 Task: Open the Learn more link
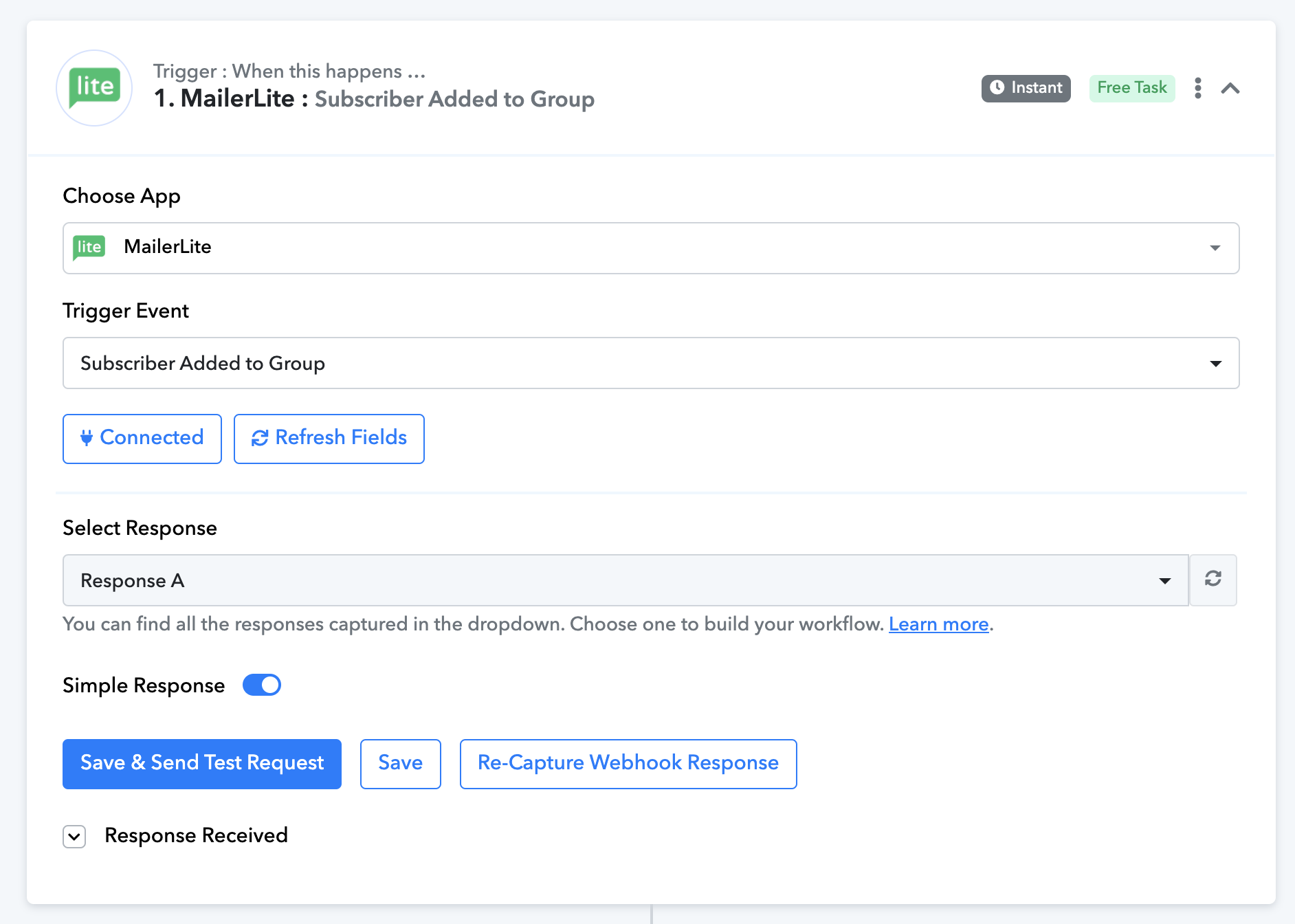click(938, 624)
